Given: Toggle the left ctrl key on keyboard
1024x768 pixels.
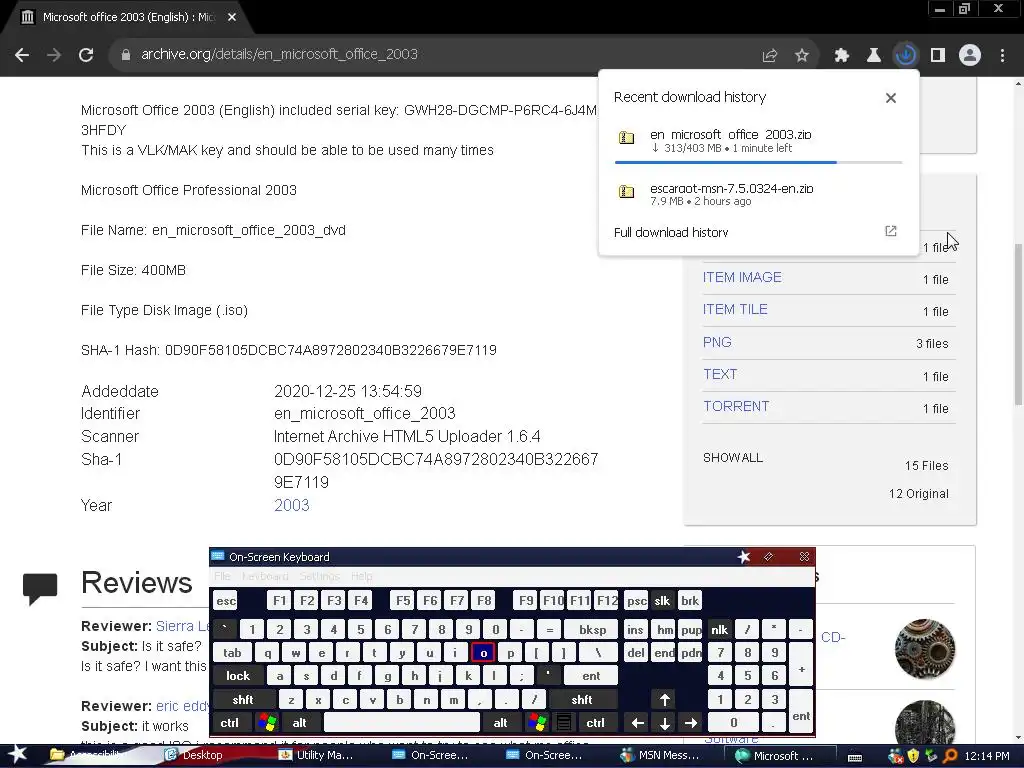Looking at the screenshot, I should coord(229,723).
